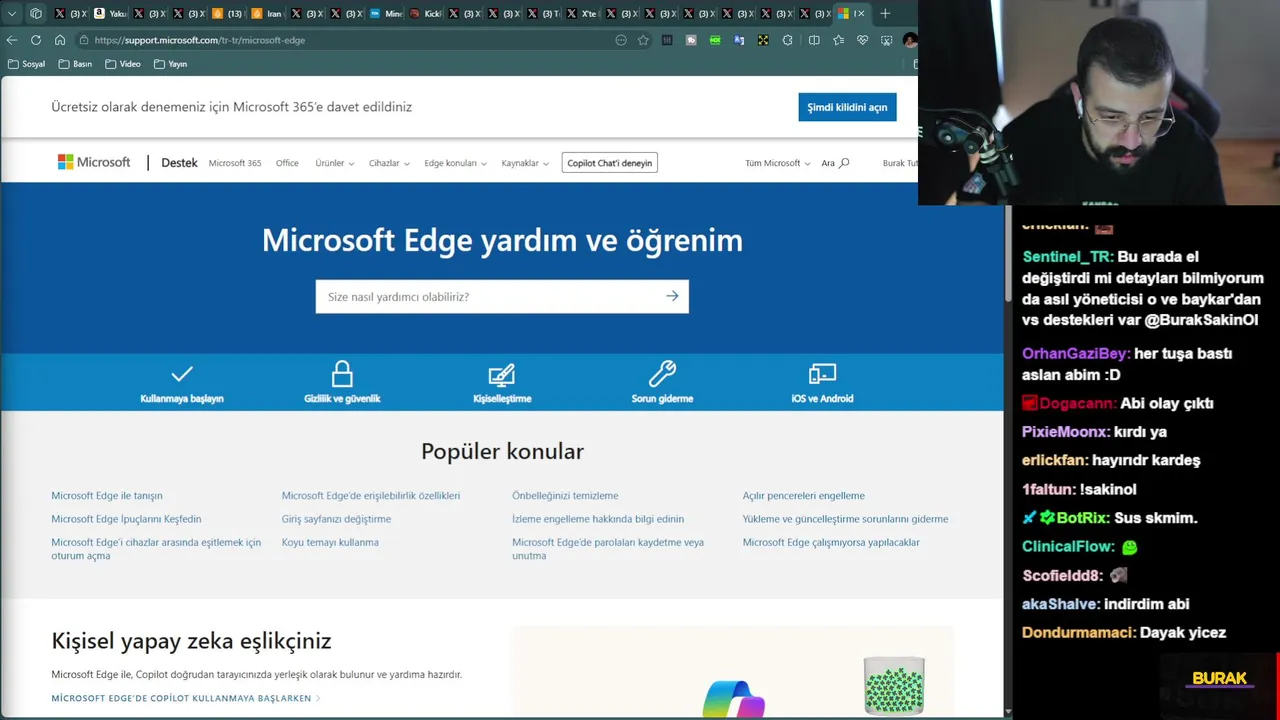Screen dimensions: 1280x720
Task: Open Kullanmaya başlayın checkmark category
Action: [x=182, y=383]
